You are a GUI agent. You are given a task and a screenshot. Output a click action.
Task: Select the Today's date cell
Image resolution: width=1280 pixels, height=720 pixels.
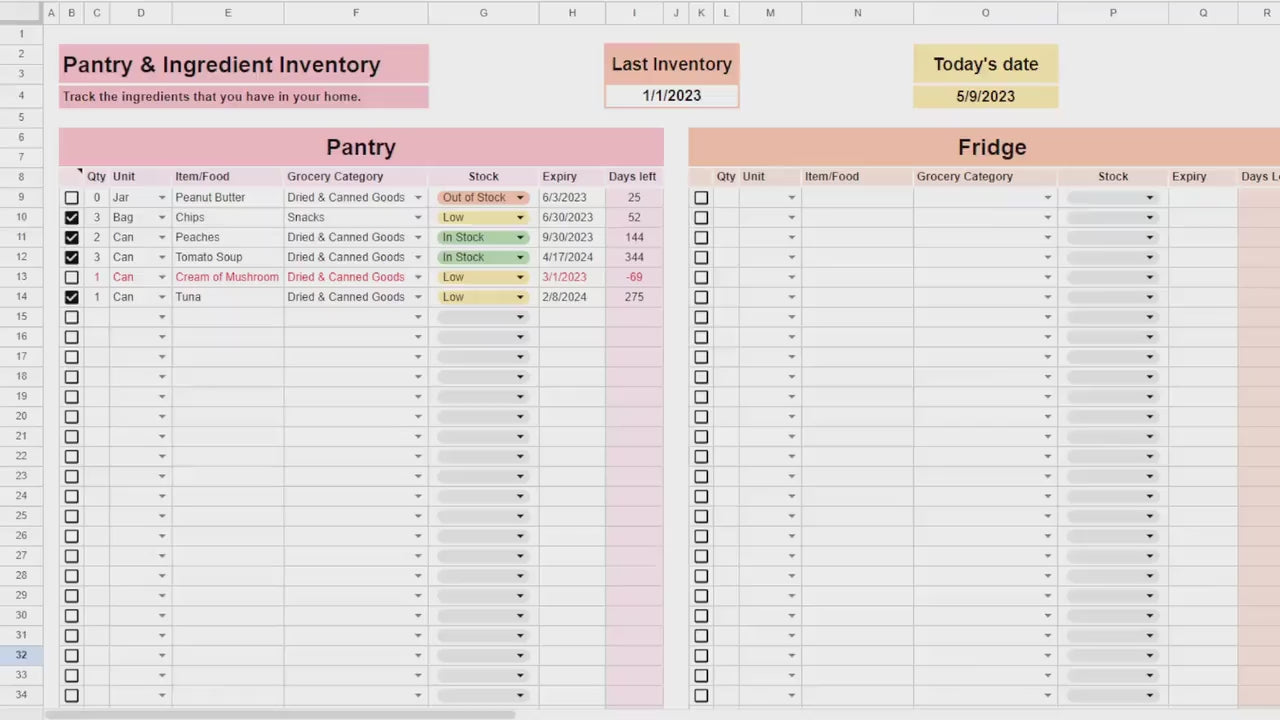click(985, 96)
